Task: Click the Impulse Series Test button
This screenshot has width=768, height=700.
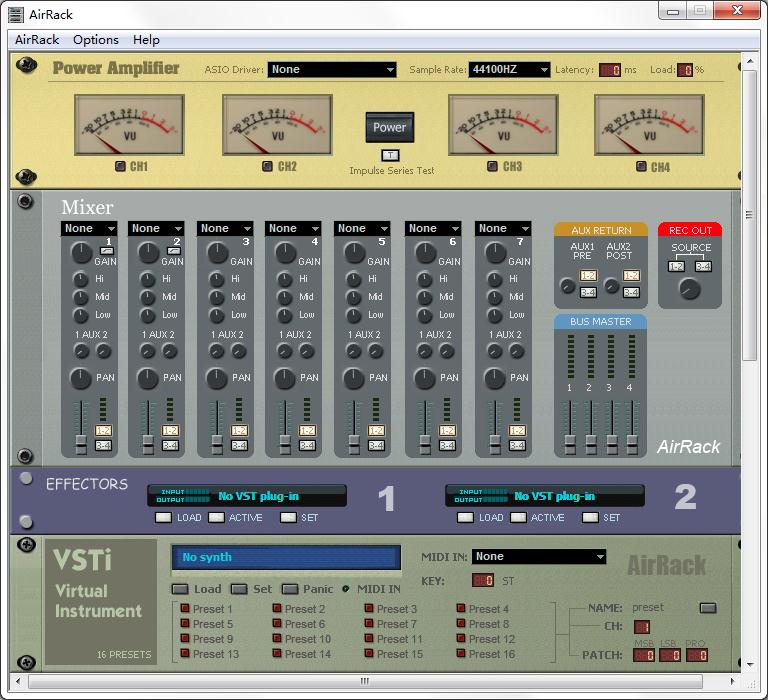Action: coord(390,155)
